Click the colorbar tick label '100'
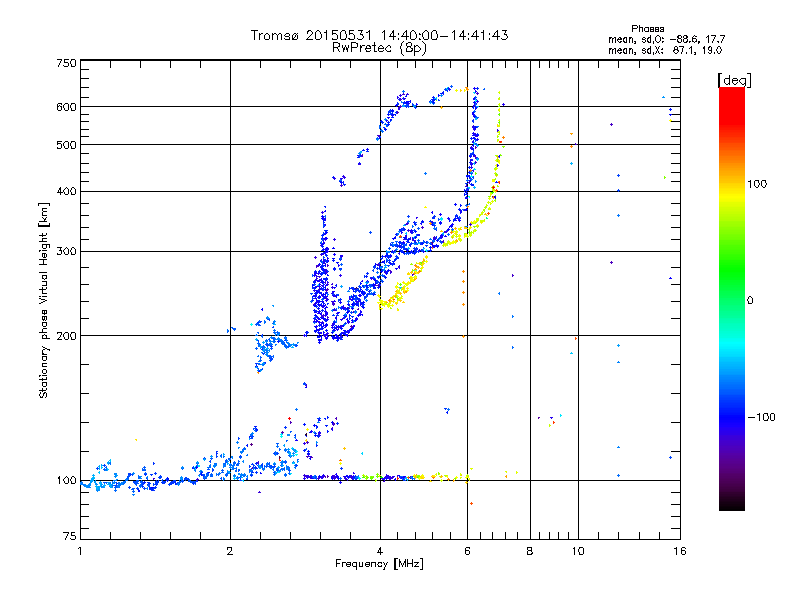Image resolution: width=800 pixels, height=600 pixels. (x=757, y=184)
